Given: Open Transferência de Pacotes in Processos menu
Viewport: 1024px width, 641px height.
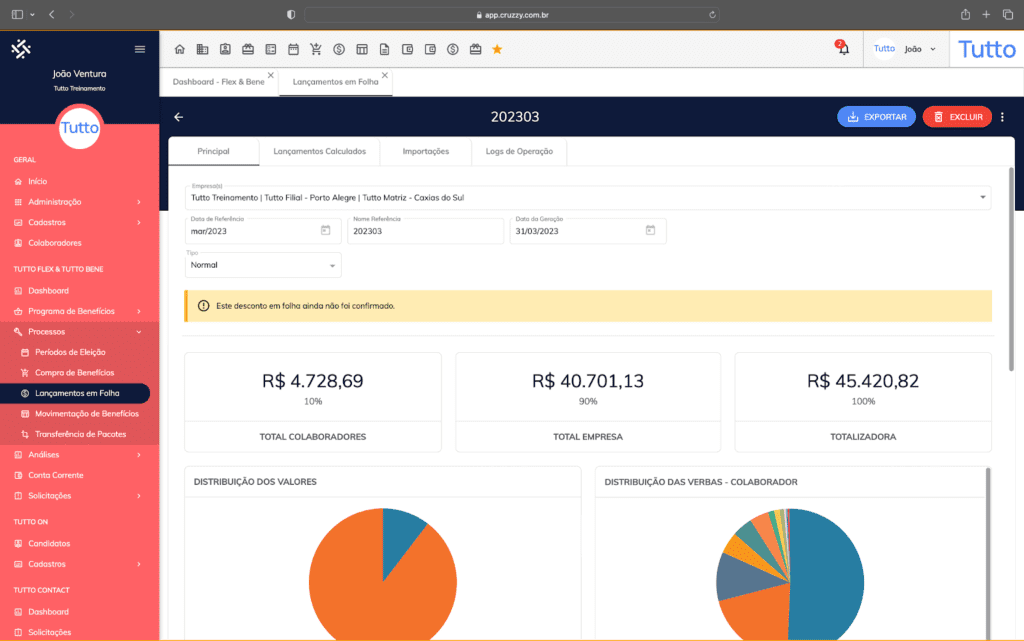Looking at the screenshot, I should [x=78, y=434].
